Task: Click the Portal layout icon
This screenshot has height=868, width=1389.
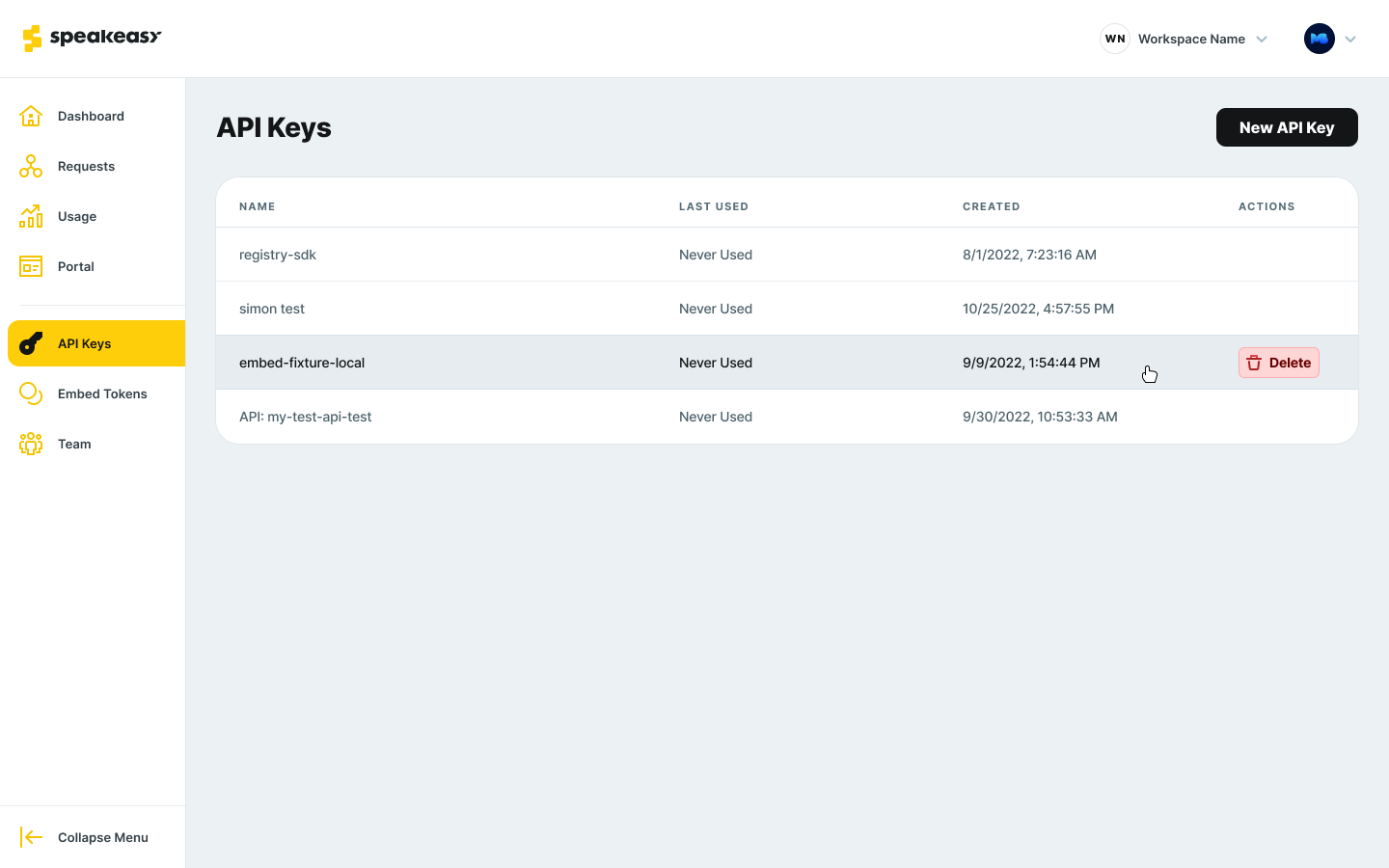Action: (31, 266)
